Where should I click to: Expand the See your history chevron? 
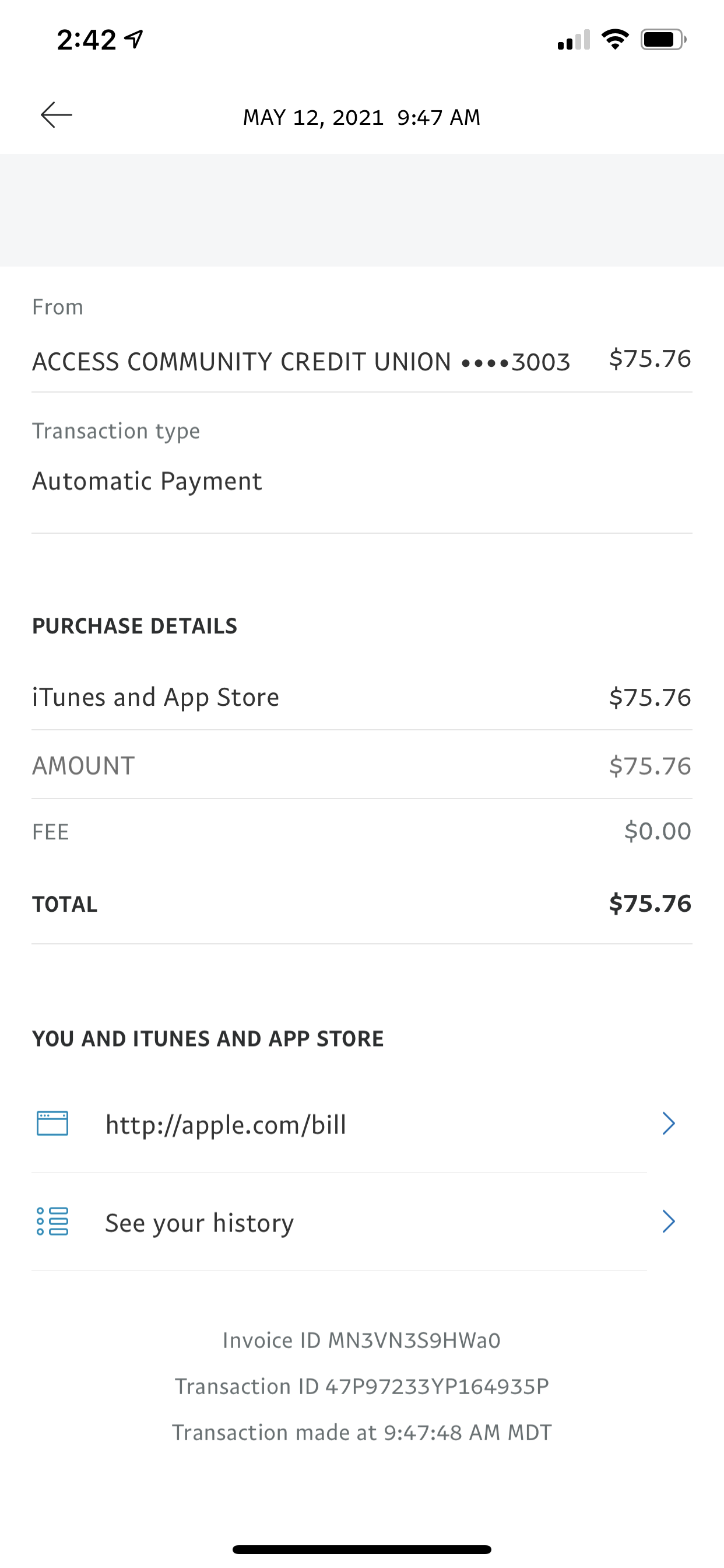(669, 1221)
